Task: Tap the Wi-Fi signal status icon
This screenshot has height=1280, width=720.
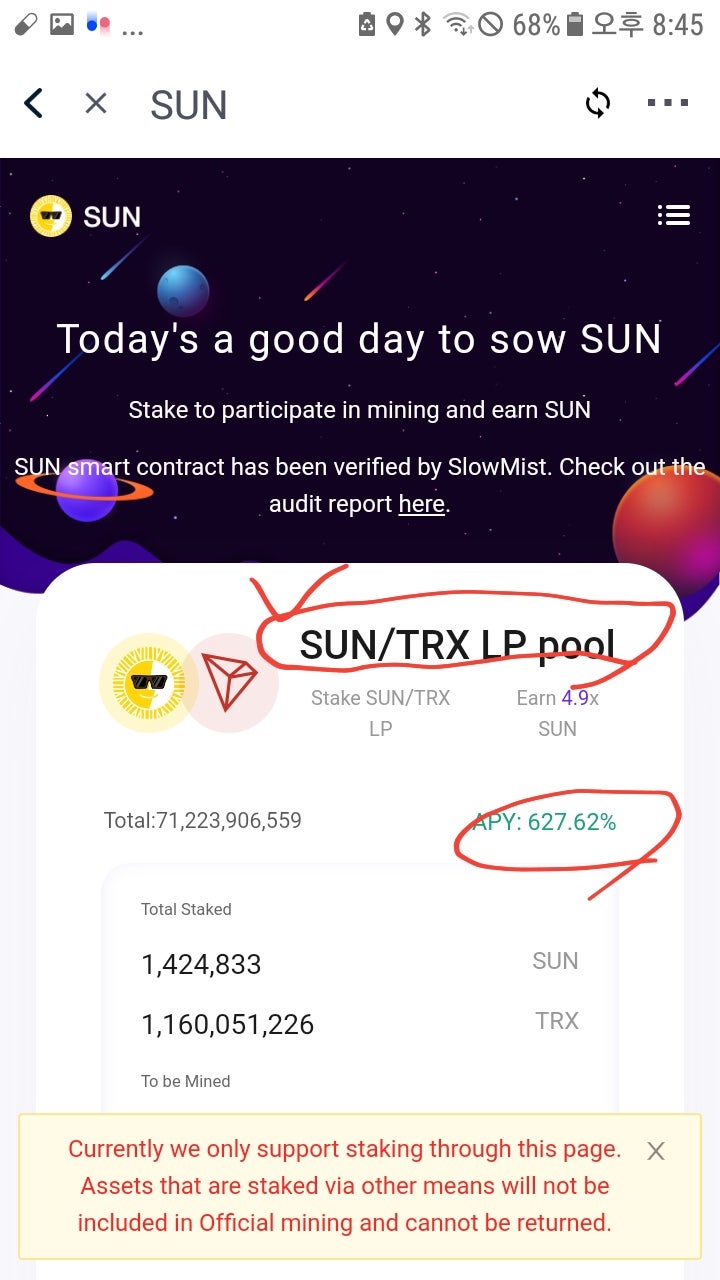Action: point(458,24)
